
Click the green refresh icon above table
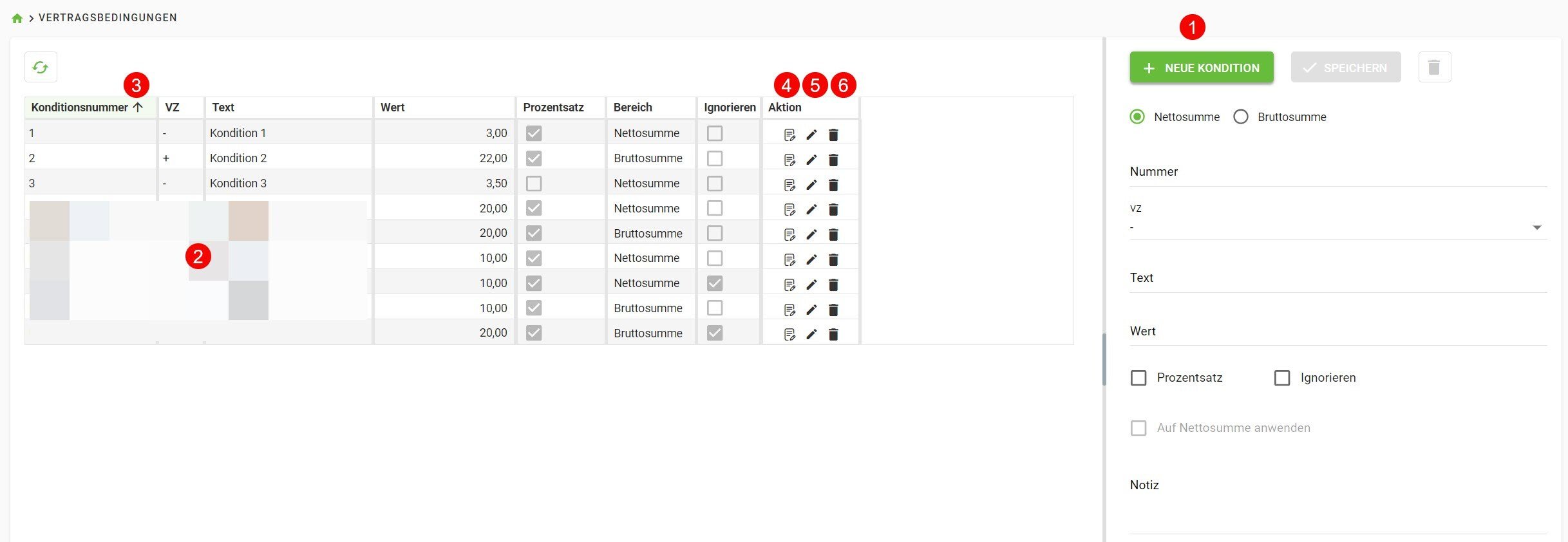tap(41, 68)
